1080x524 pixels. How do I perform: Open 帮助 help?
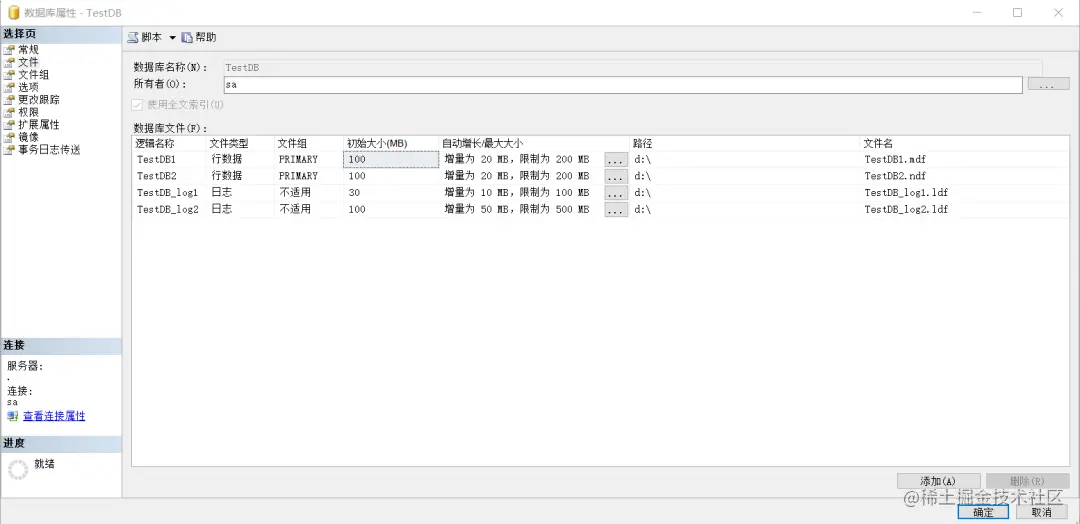point(199,37)
